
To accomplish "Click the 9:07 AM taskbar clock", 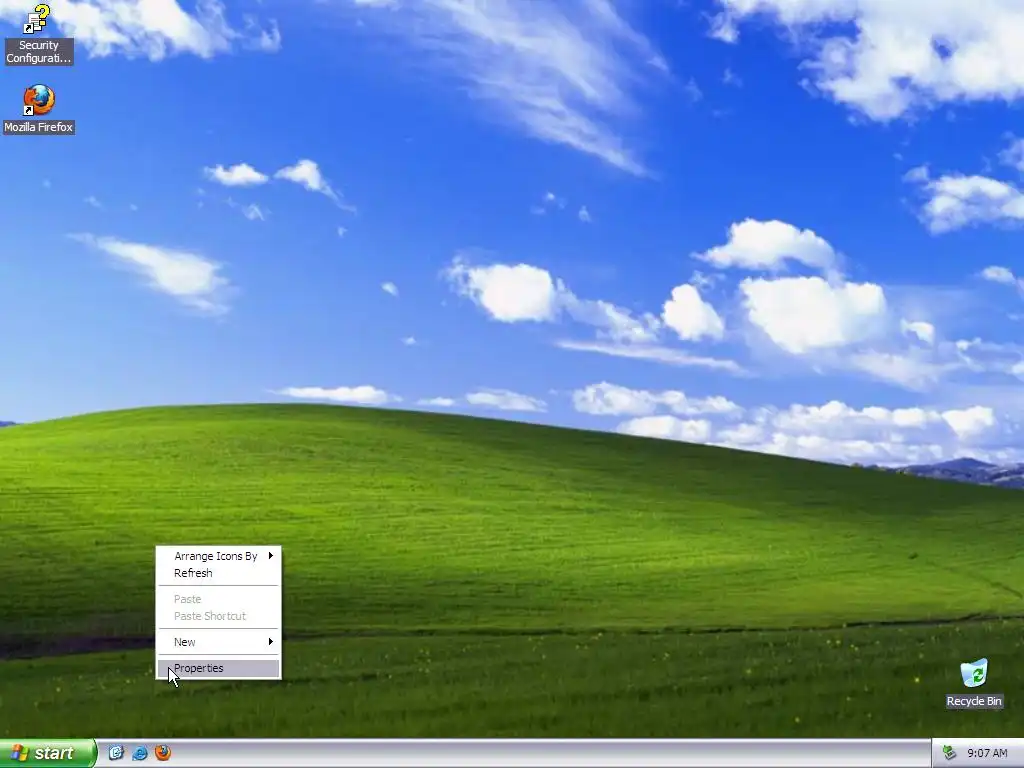I will click(987, 753).
